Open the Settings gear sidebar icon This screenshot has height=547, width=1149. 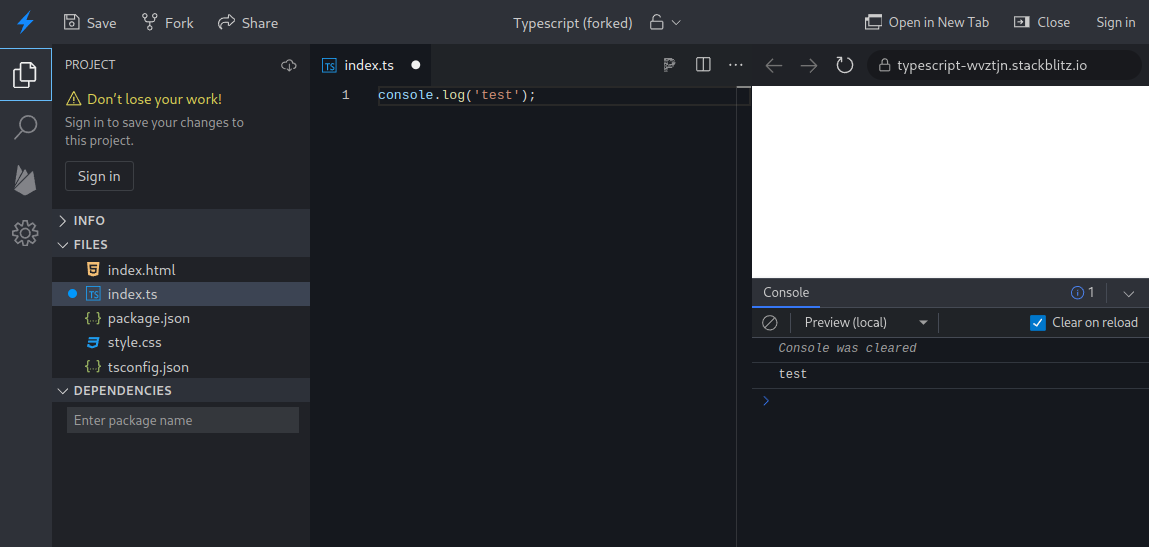point(26,233)
